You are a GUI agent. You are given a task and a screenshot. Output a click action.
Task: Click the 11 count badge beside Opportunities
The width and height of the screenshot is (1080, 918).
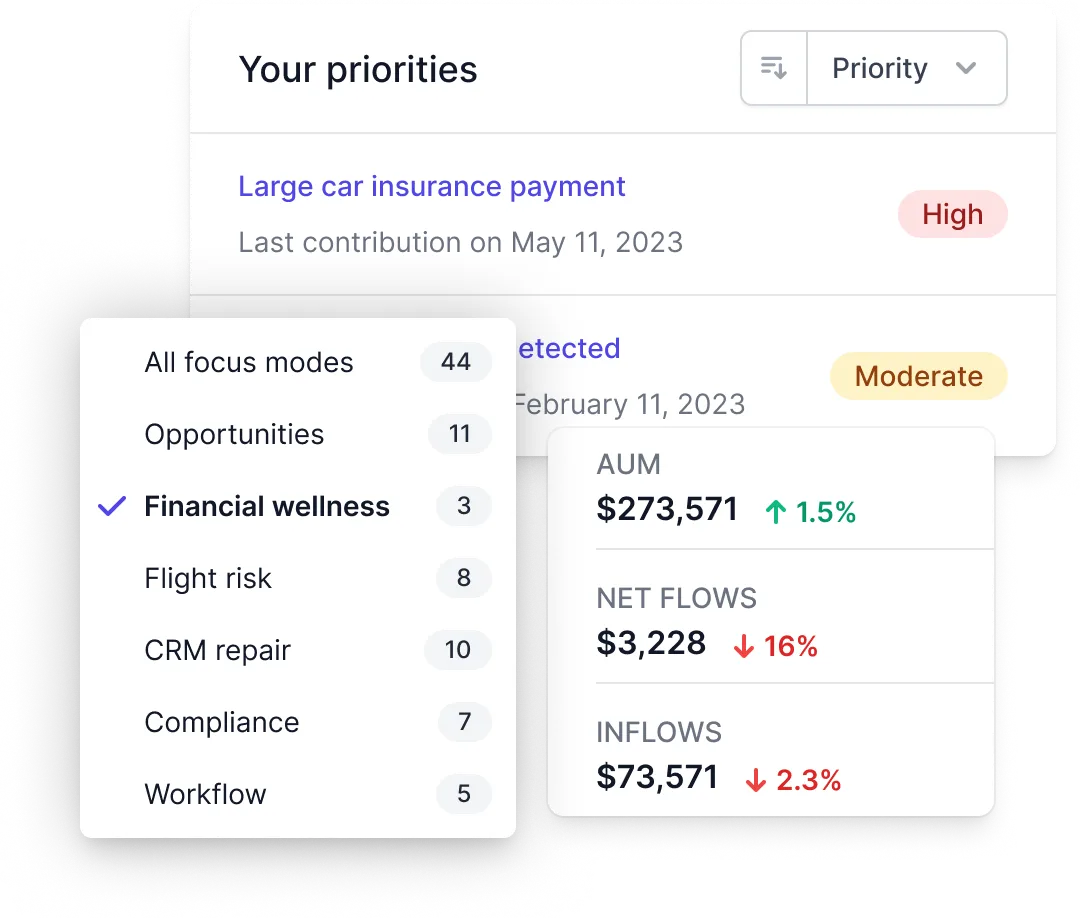tap(459, 434)
